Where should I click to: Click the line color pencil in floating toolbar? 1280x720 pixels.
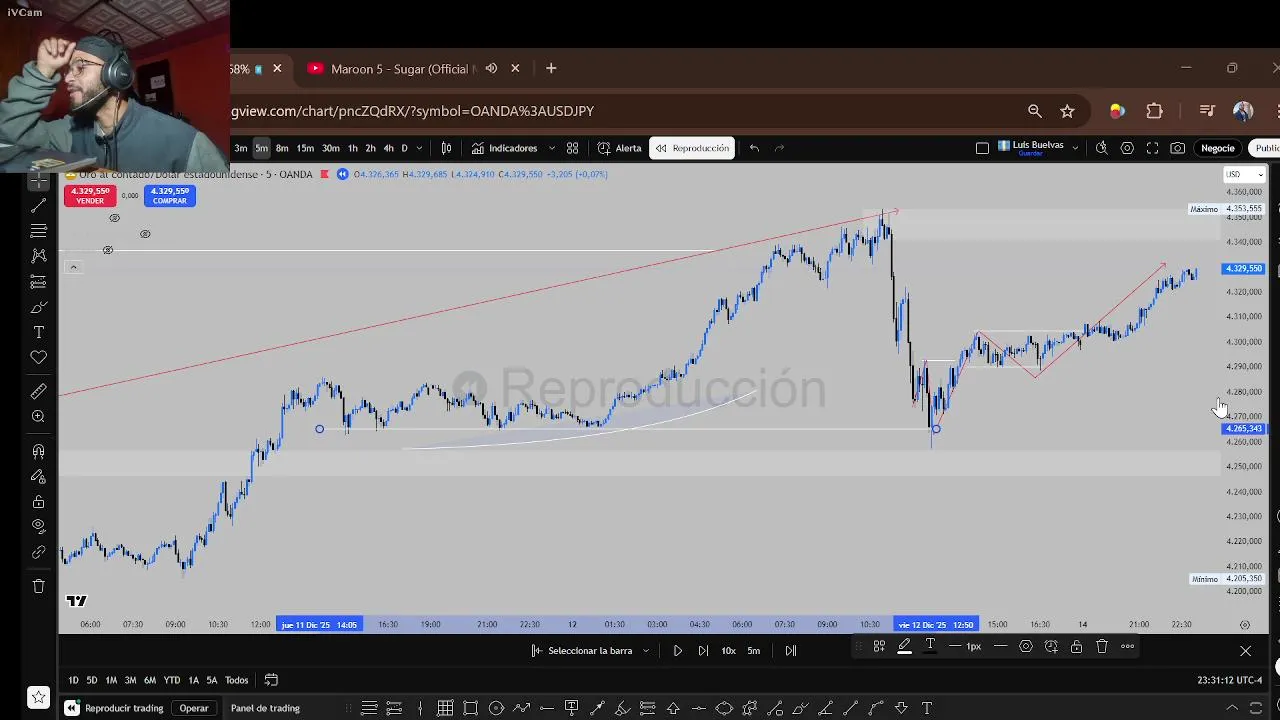(904, 646)
